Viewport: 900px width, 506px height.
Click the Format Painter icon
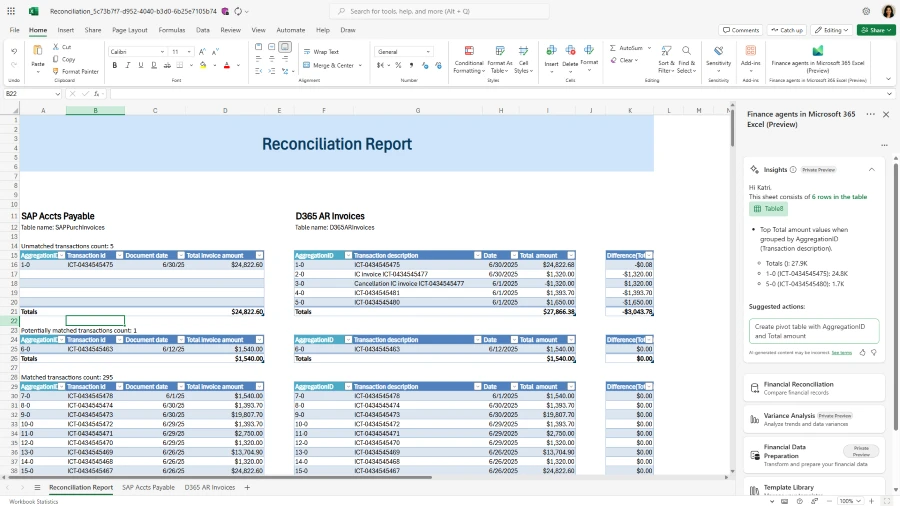[x=54, y=72]
